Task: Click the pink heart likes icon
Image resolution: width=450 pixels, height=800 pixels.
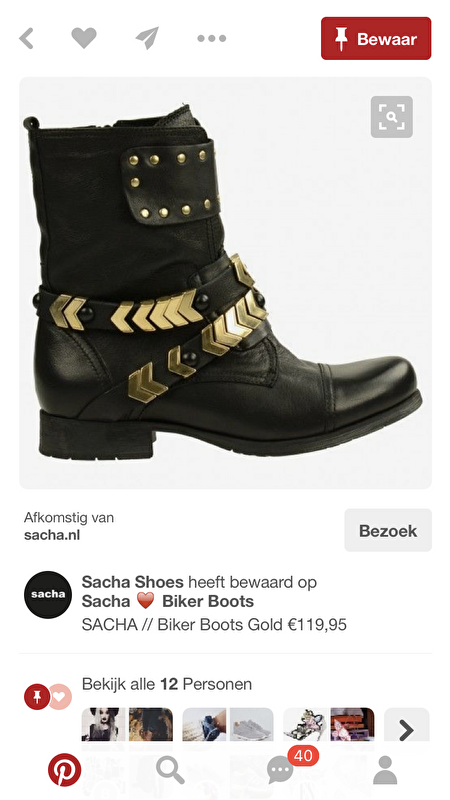Action: (x=60, y=696)
